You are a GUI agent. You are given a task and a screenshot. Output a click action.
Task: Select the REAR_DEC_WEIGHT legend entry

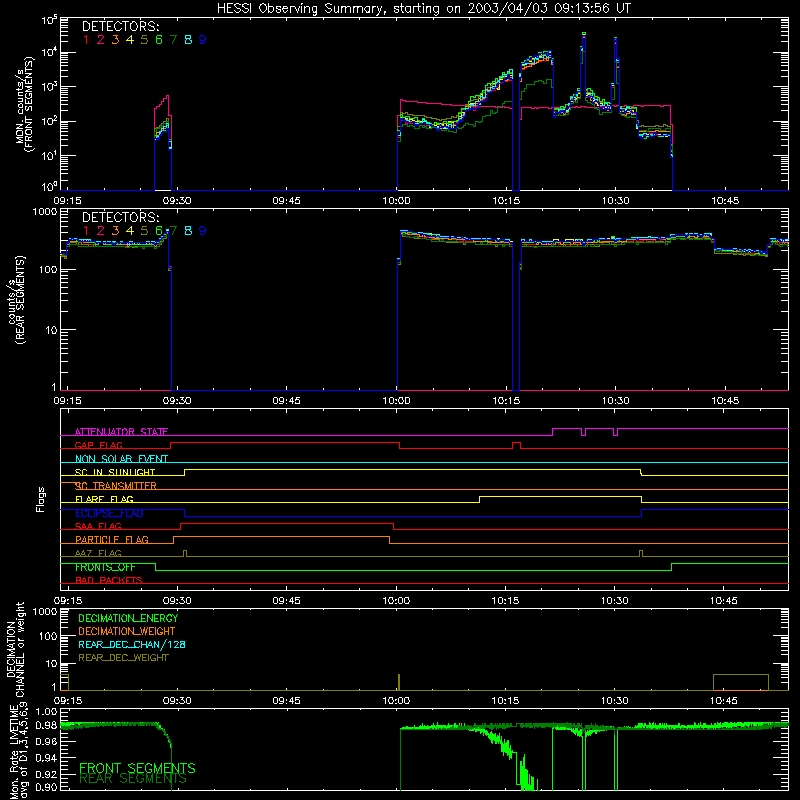[x=123, y=658]
